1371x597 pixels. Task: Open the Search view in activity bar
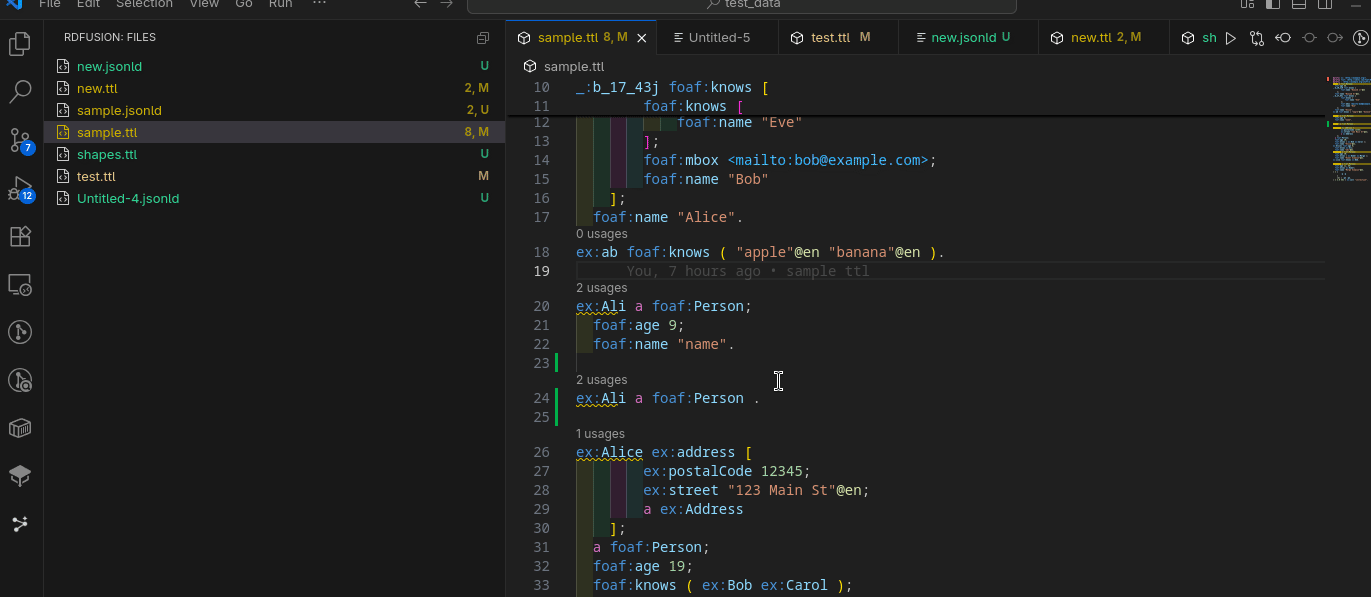tap(20, 93)
